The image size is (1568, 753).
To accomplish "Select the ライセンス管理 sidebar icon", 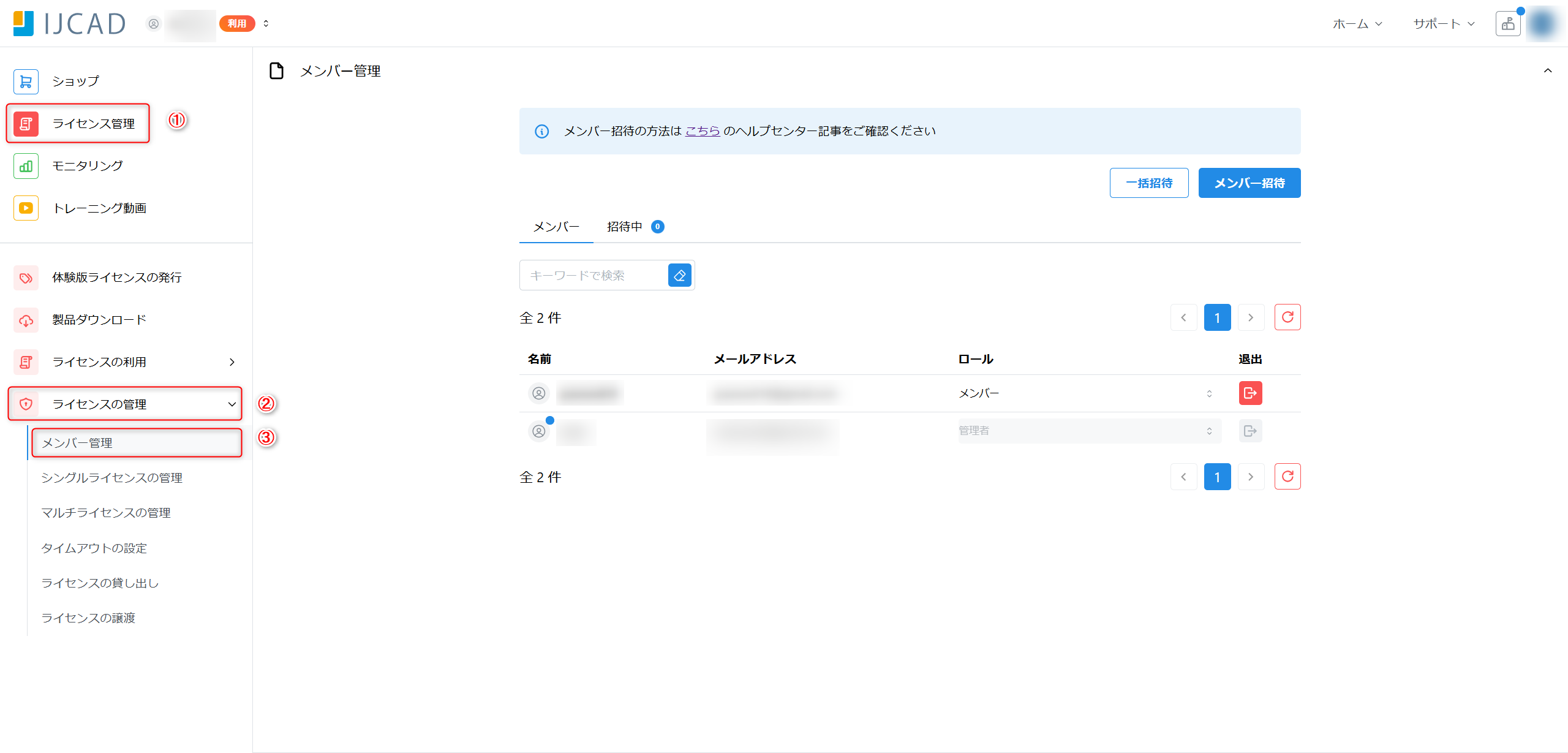I will coord(26,123).
